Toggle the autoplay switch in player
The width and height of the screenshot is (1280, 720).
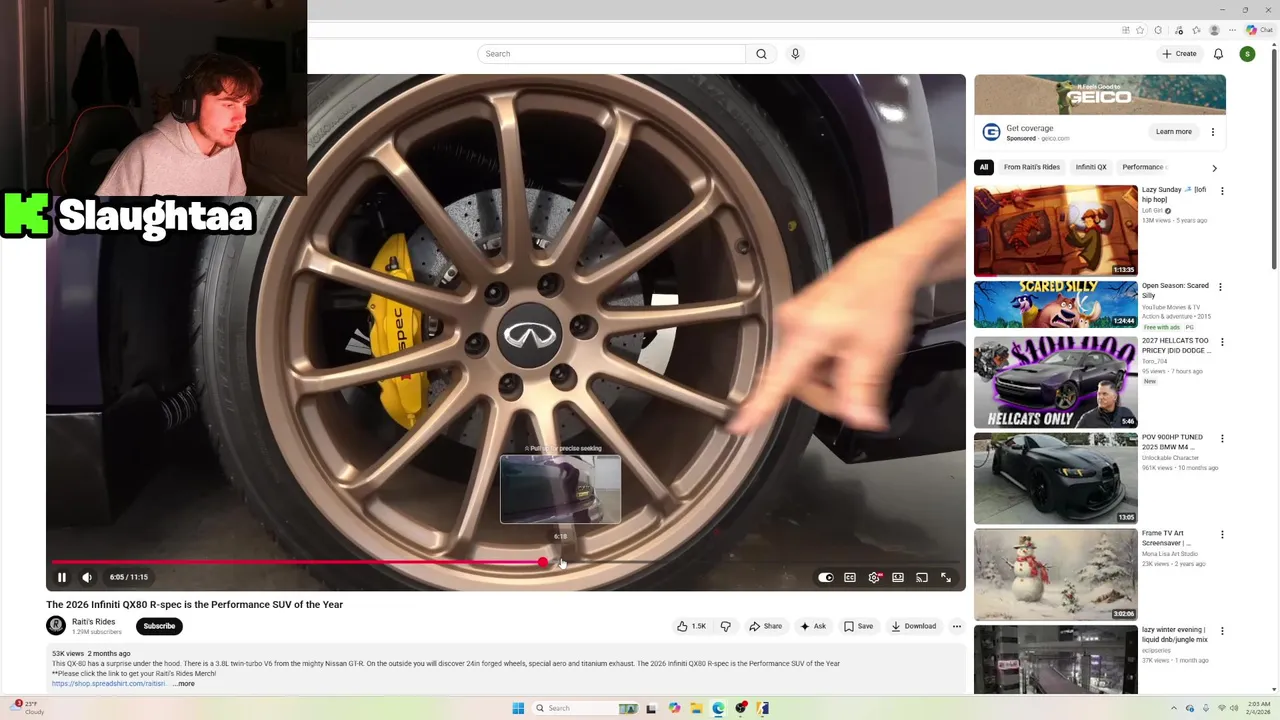(x=825, y=577)
